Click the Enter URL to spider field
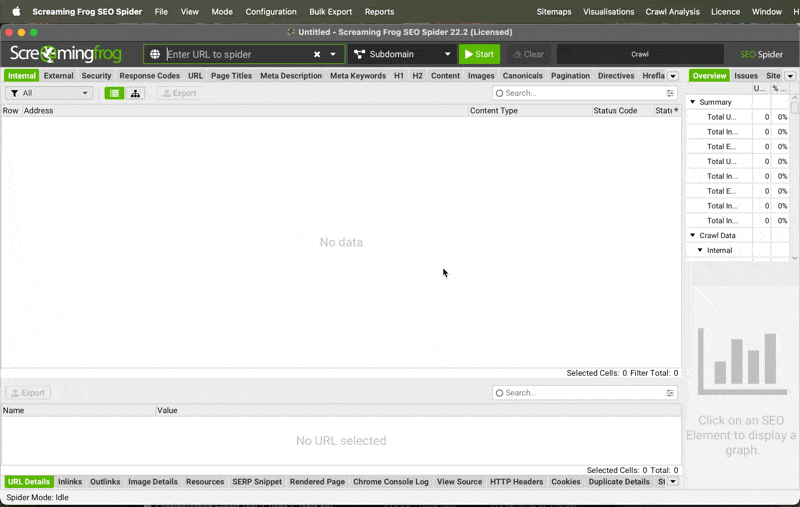The image size is (800, 507). click(x=235, y=55)
